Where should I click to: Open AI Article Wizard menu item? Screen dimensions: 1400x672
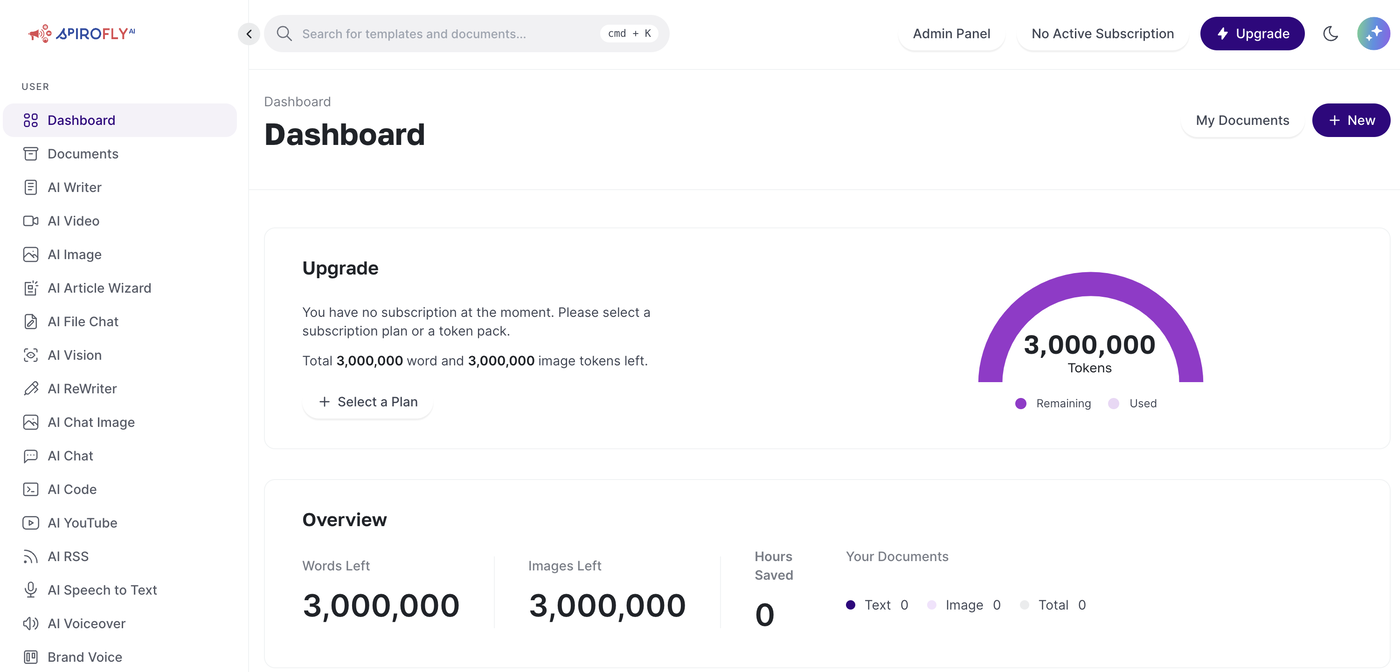coord(99,288)
